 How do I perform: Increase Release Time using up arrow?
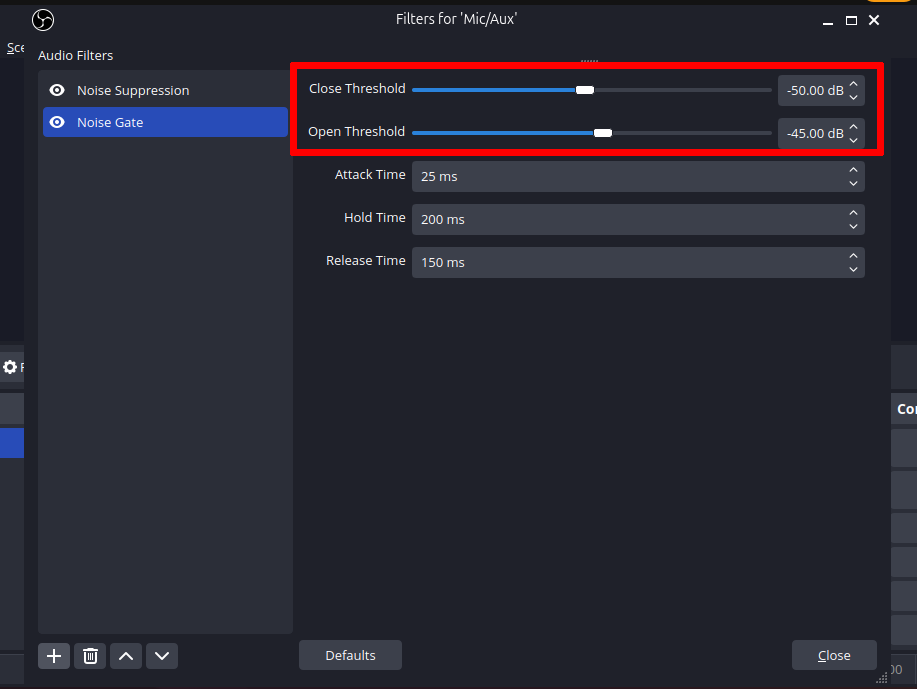(x=853, y=256)
